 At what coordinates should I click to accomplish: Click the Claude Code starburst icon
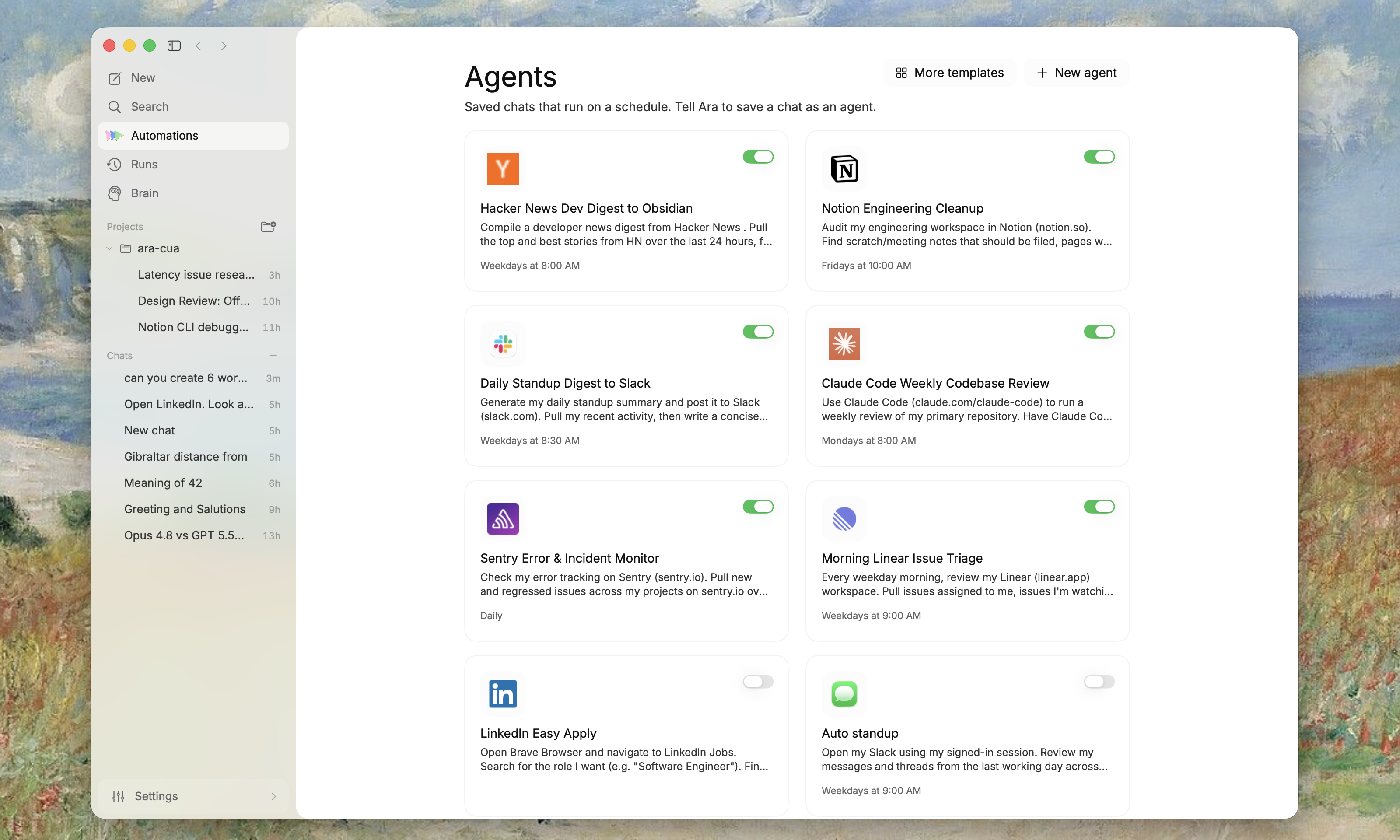click(844, 343)
